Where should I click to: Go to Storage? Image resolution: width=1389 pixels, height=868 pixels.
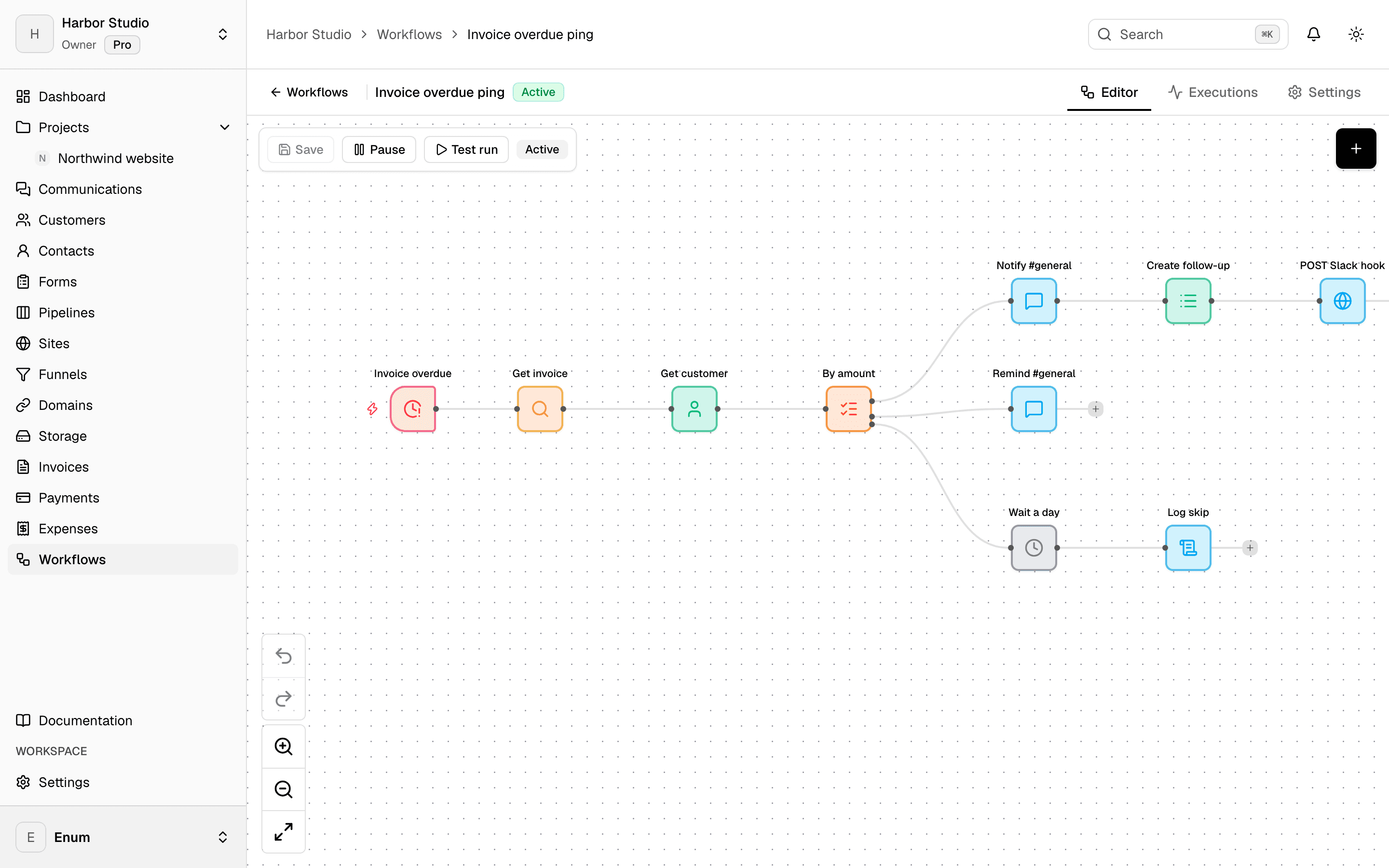pos(123,436)
